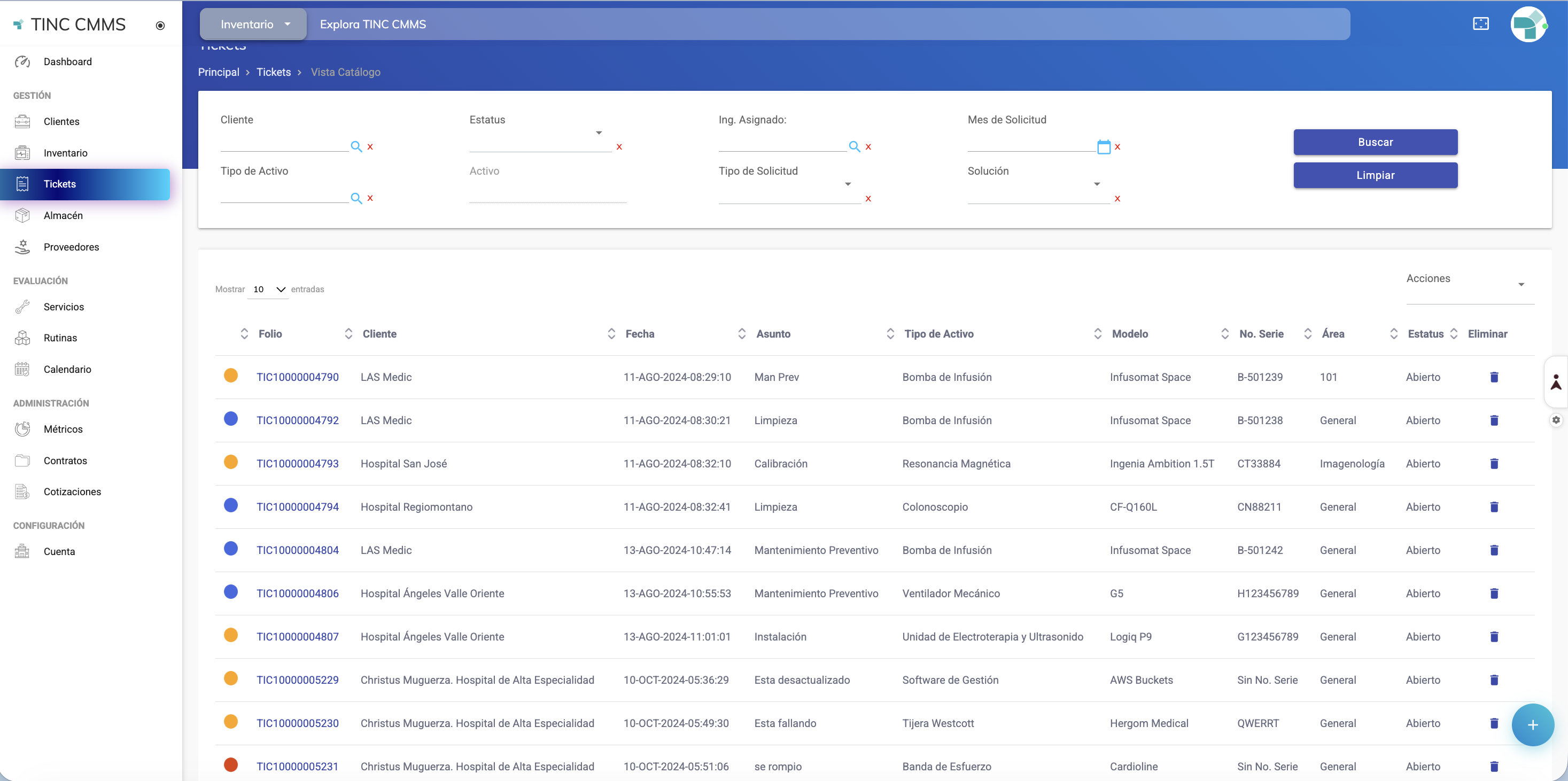The width and height of the screenshot is (1568, 781).
Task: Open the user avatar in top right
Action: pos(1528,25)
